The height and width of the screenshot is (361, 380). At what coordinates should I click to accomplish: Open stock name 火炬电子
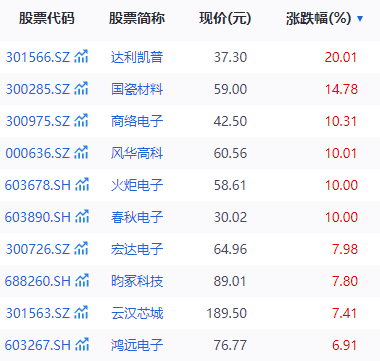coord(137,185)
